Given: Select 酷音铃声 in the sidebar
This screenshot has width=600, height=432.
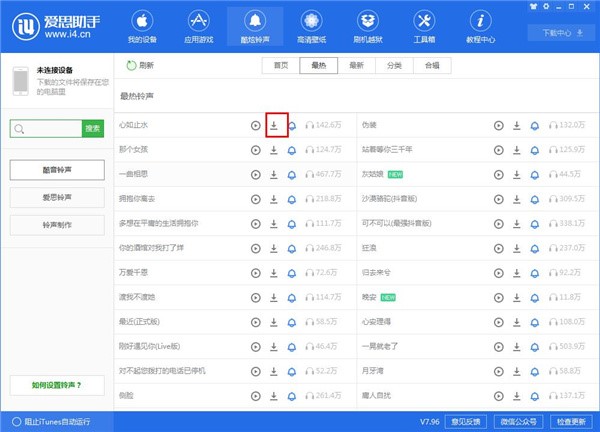Looking at the screenshot, I should 57,170.
